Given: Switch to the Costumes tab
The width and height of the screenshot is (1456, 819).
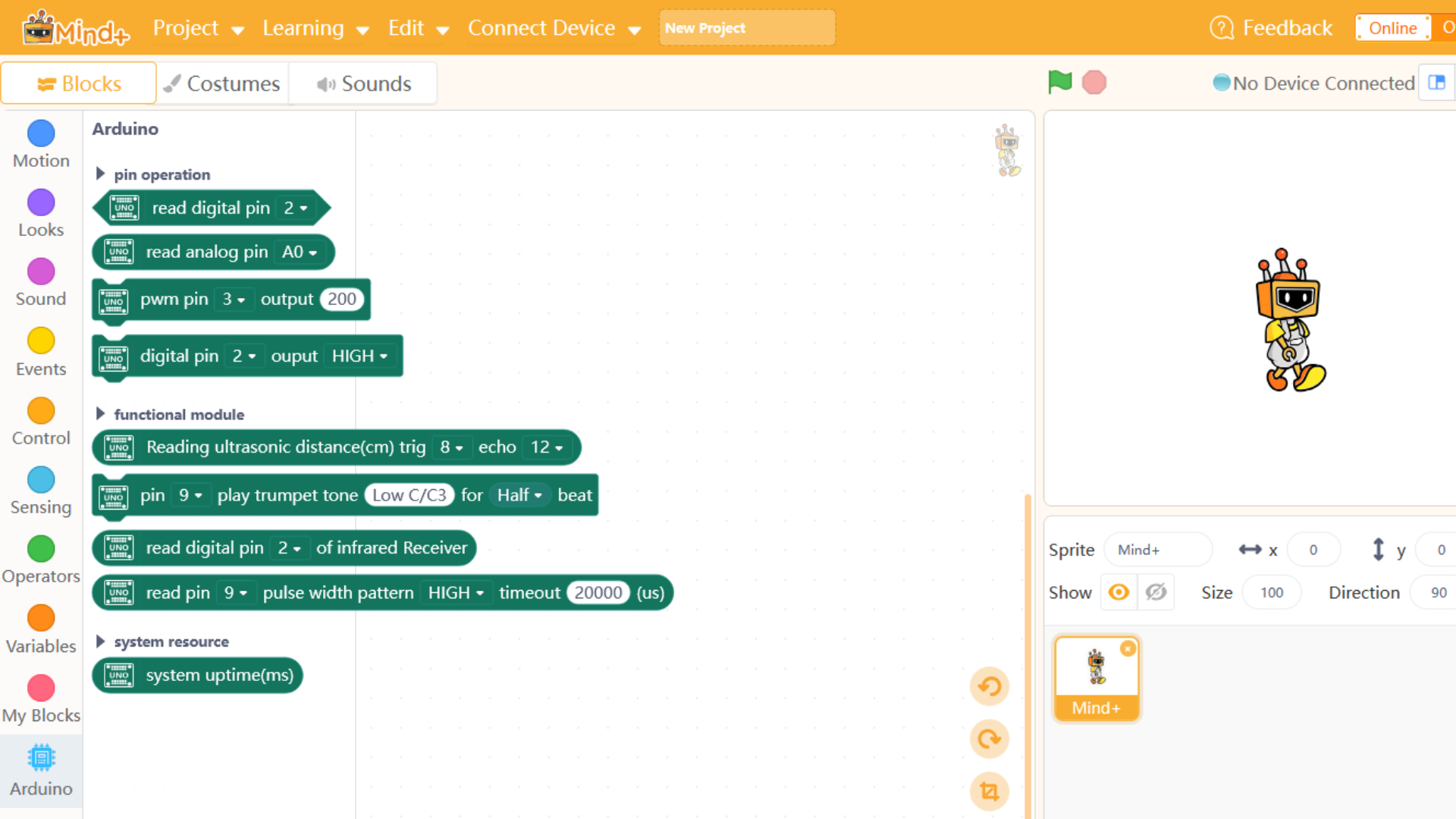Looking at the screenshot, I should (x=222, y=83).
